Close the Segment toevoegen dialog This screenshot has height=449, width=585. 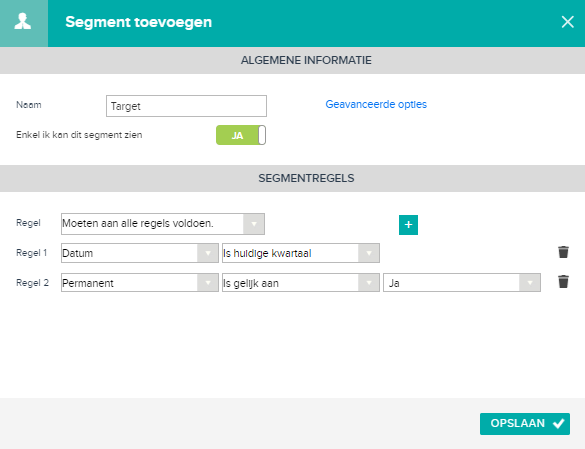(567, 22)
